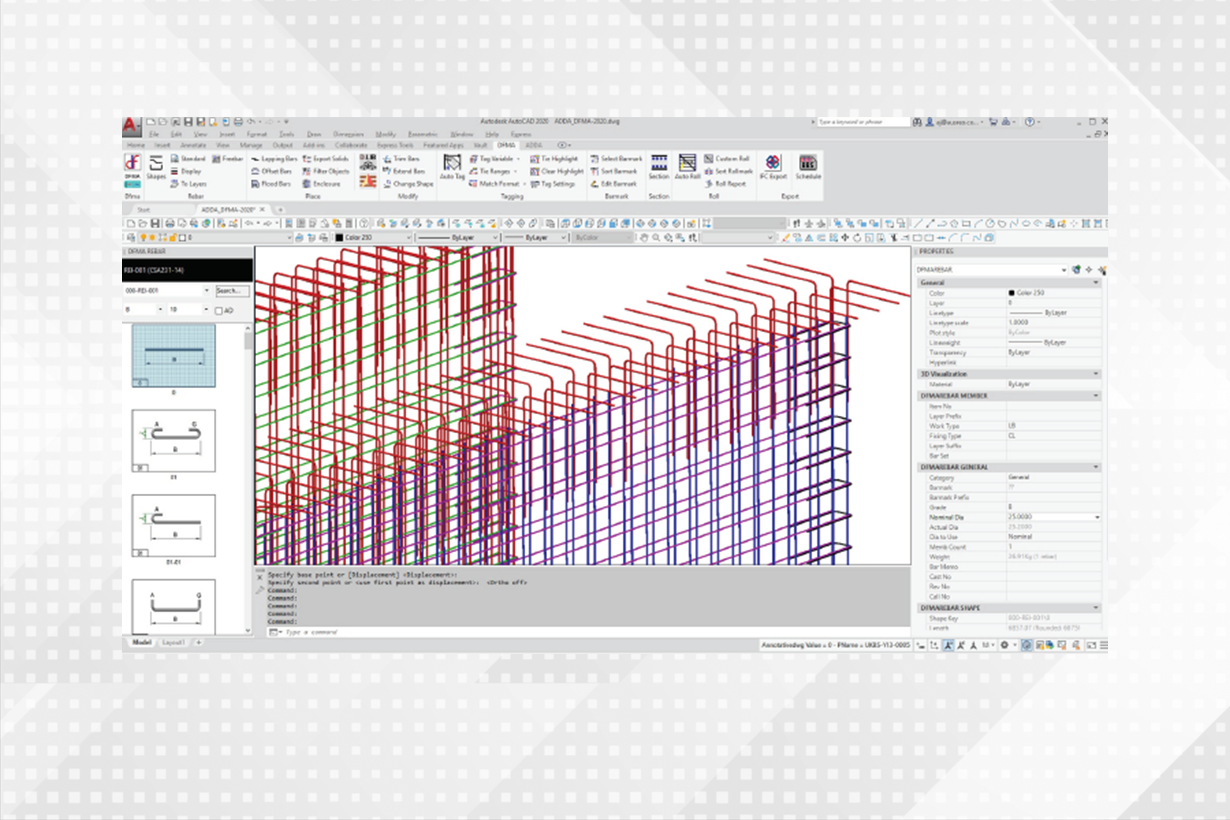Image resolution: width=1230 pixels, height=820 pixels.
Task: Select the Section tool icon
Action: pyautogui.click(x=658, y=167)
